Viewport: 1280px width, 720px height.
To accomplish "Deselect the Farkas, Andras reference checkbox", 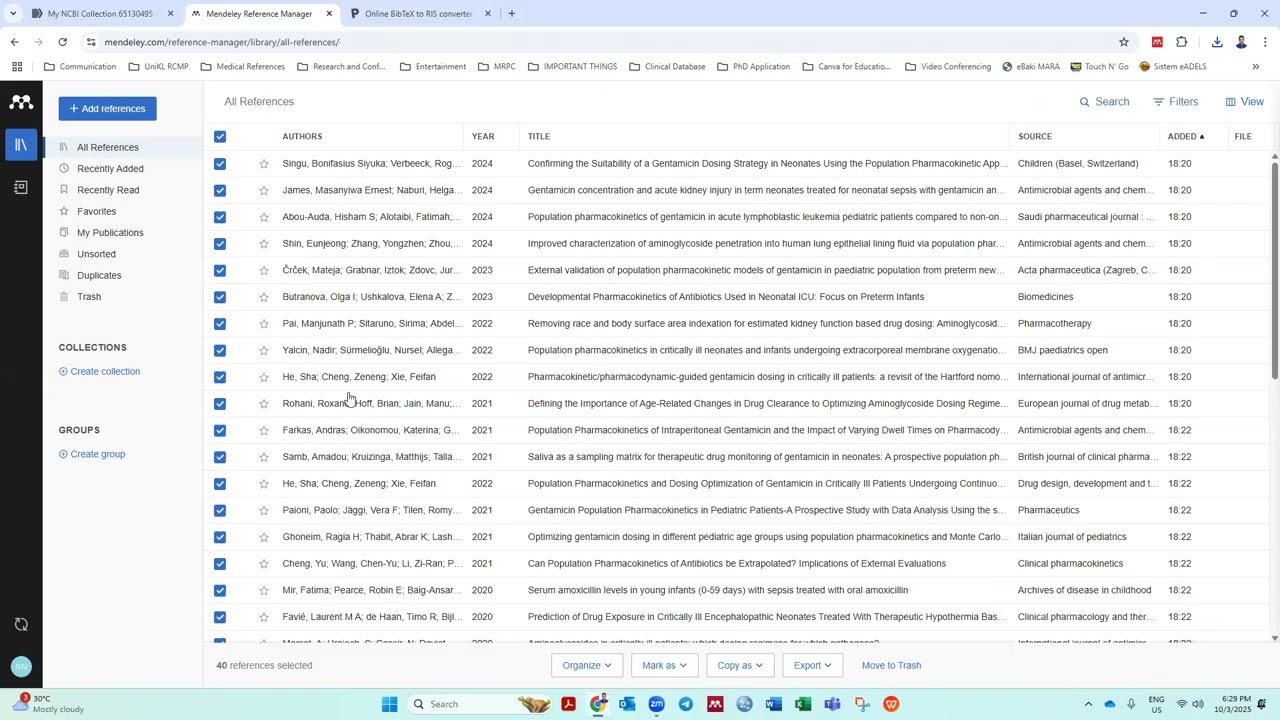I will (x=220, y=430).
